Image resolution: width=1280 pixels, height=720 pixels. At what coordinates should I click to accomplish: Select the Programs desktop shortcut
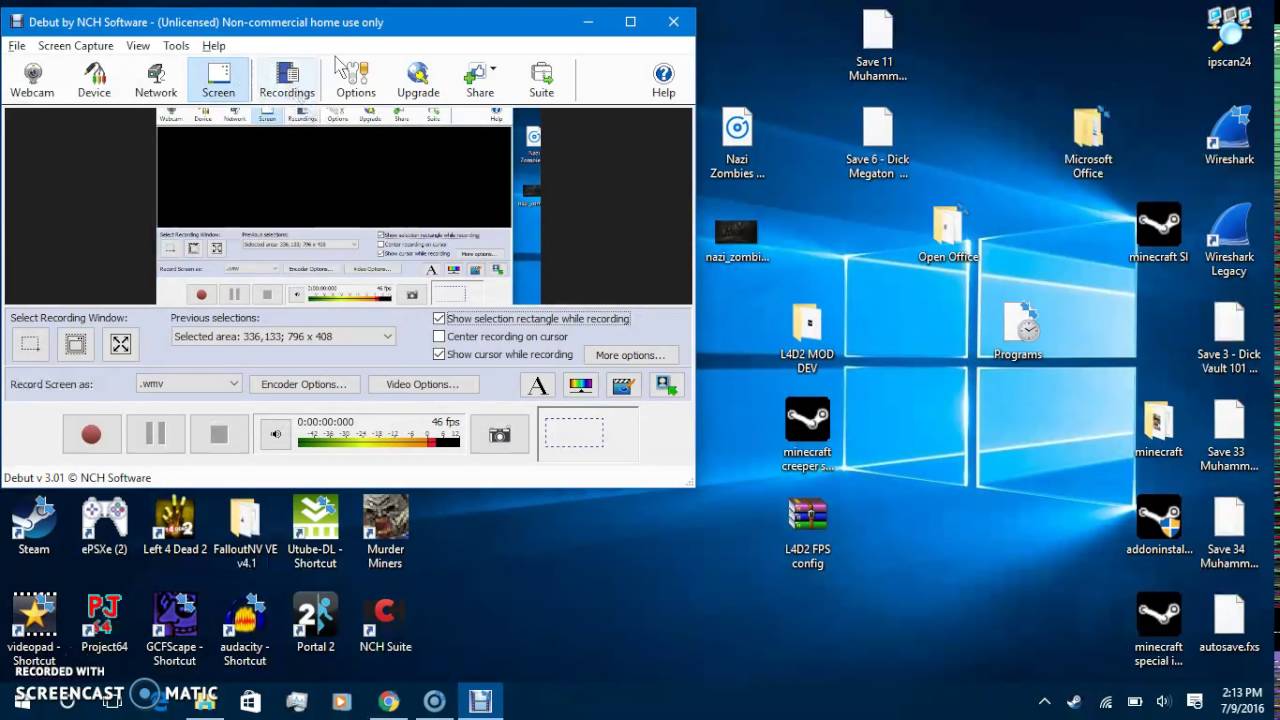[1018, 331]
